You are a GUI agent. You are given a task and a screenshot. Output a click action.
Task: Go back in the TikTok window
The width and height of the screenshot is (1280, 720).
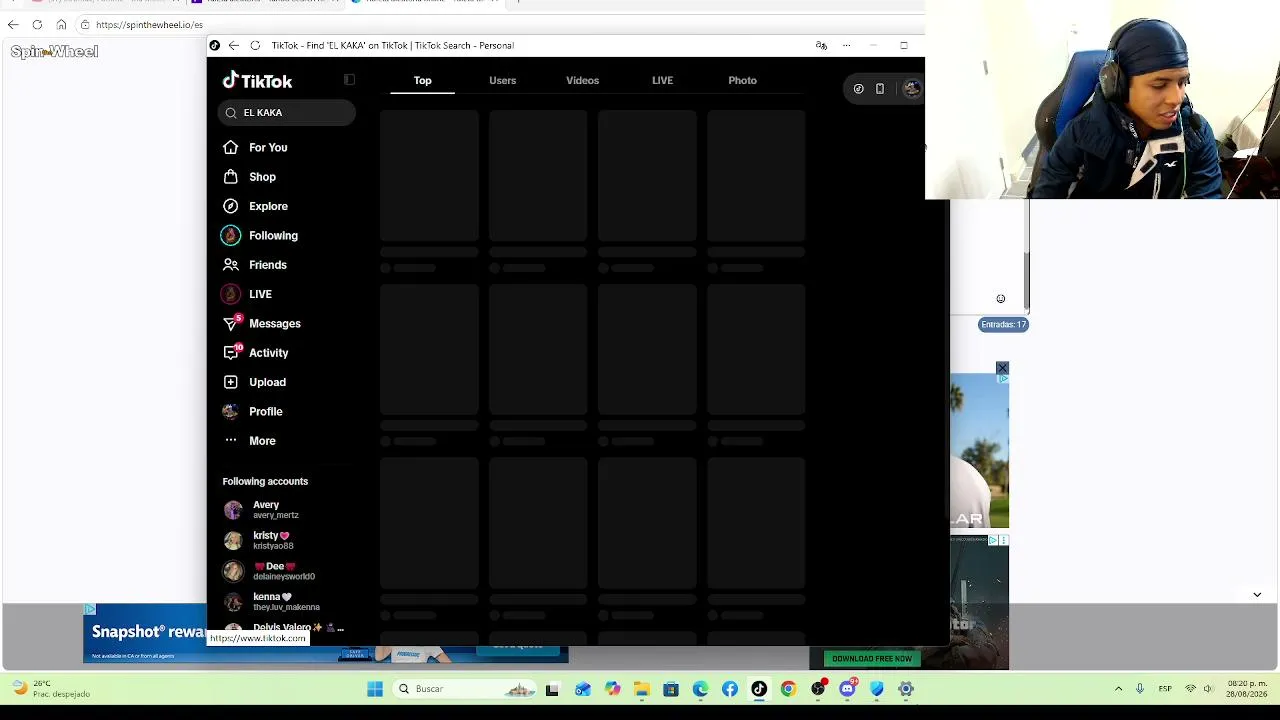233,45
